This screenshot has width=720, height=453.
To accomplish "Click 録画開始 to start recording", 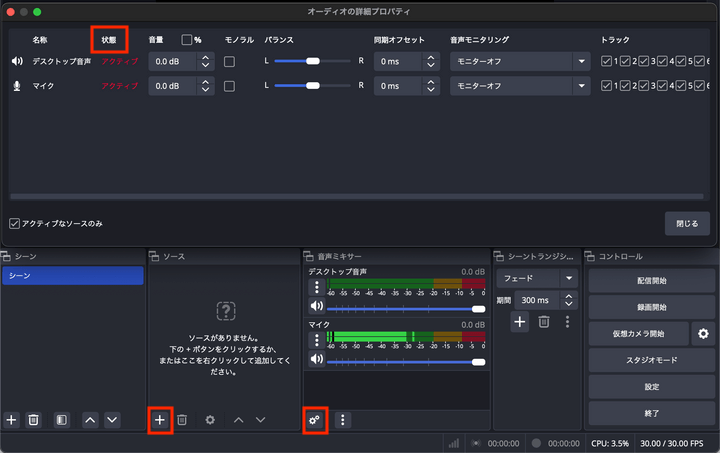I will (x=652, y=307).
